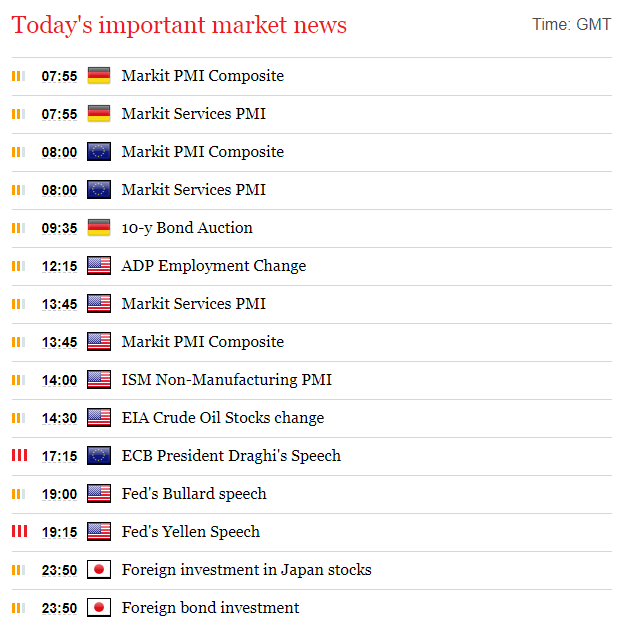The image size is (633, 634).
Task: Click red high-impact bars for Yellen Speech
Action: (x=19, y=531)
